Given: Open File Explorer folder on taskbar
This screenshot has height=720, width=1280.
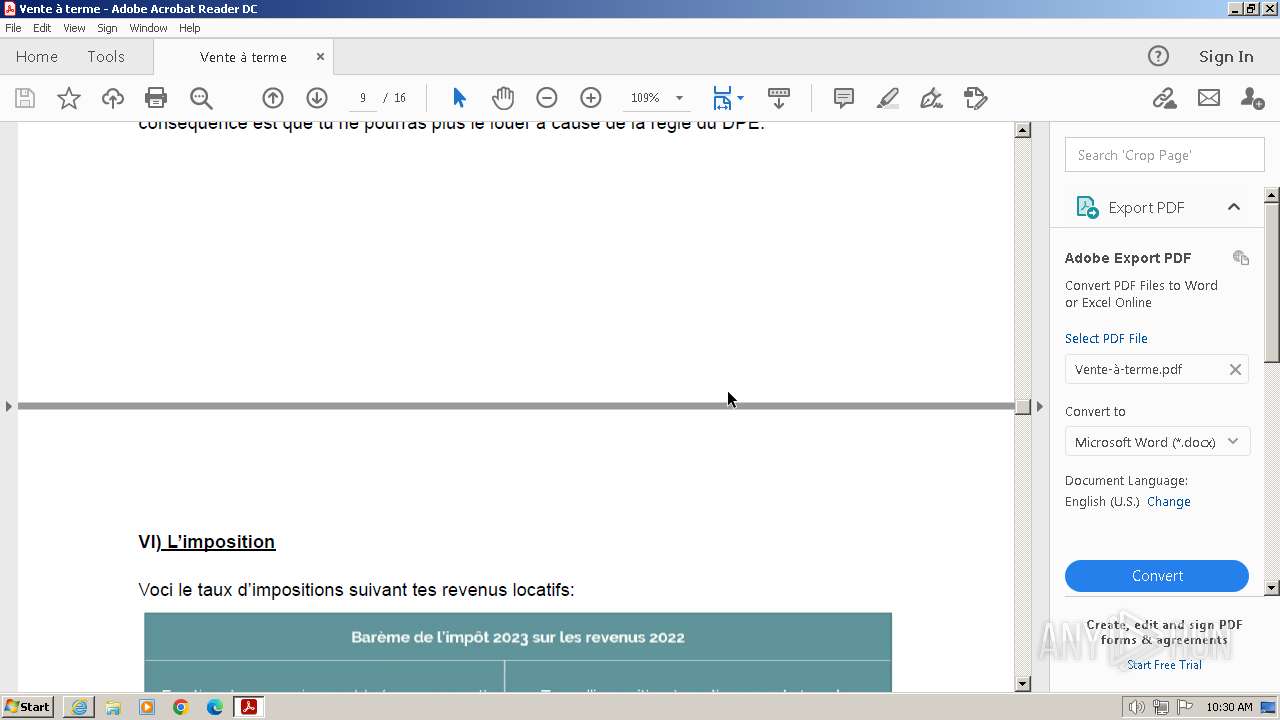Looking at the screenshot, I should click(113, 707).
